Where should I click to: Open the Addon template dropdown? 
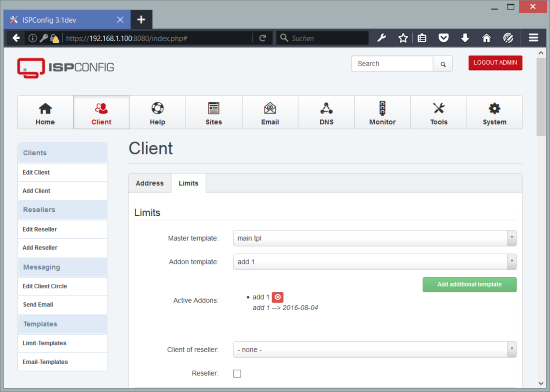point(375,262)
